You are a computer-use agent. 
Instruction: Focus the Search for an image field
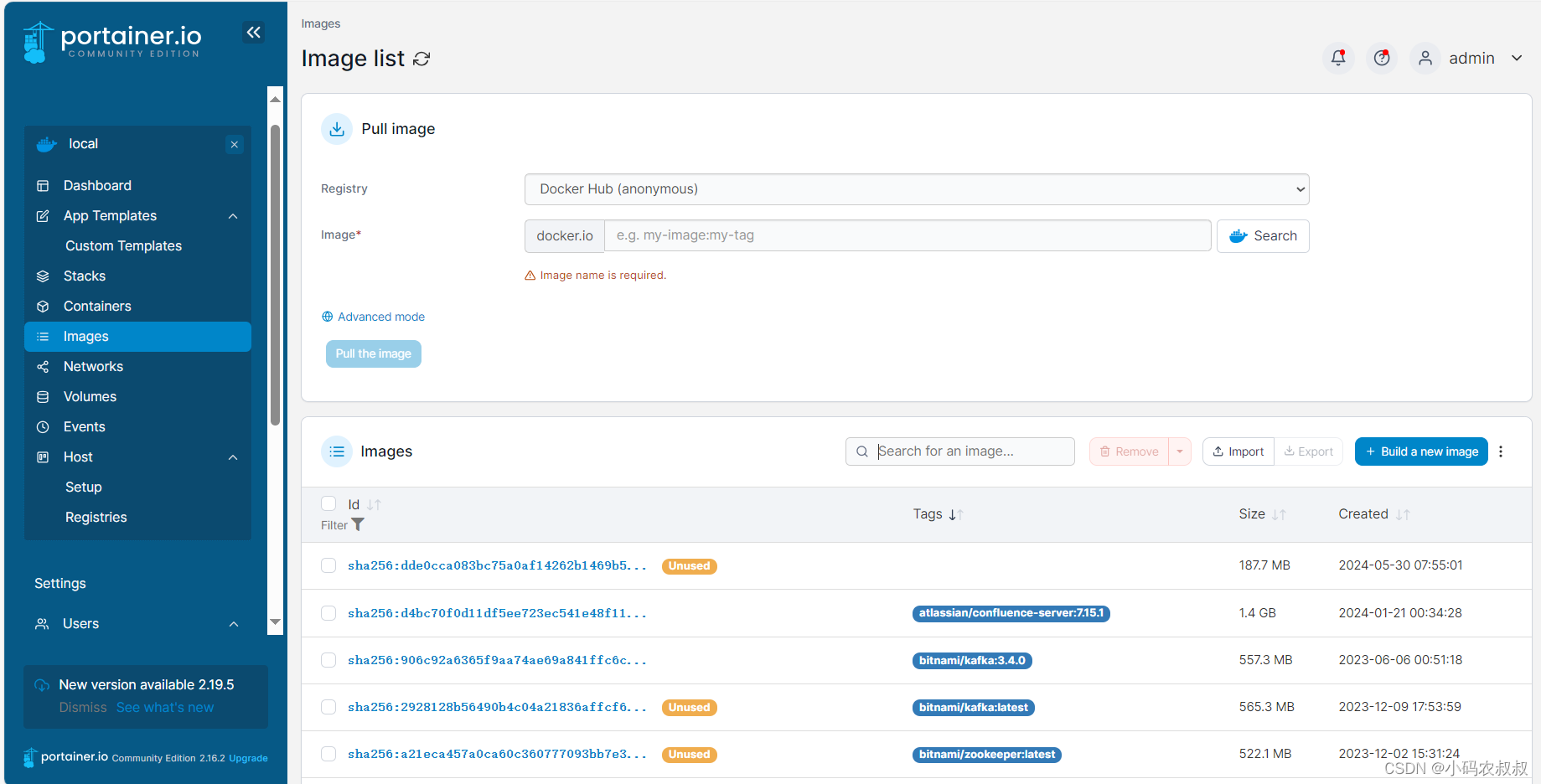960,451
